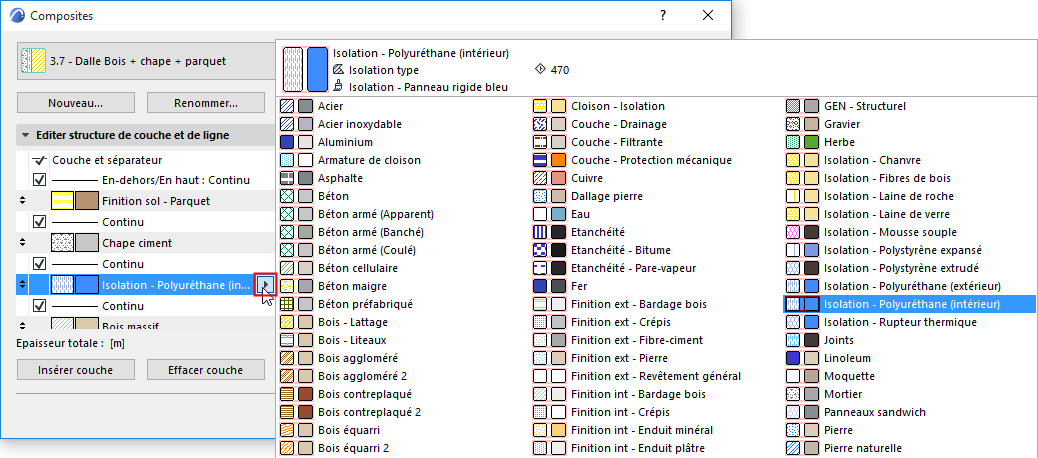Screen dimensions: 1038x458
Task: Click Béton préfabriqué grid icon
Action: pyautogui.click(x=287, y=304)
